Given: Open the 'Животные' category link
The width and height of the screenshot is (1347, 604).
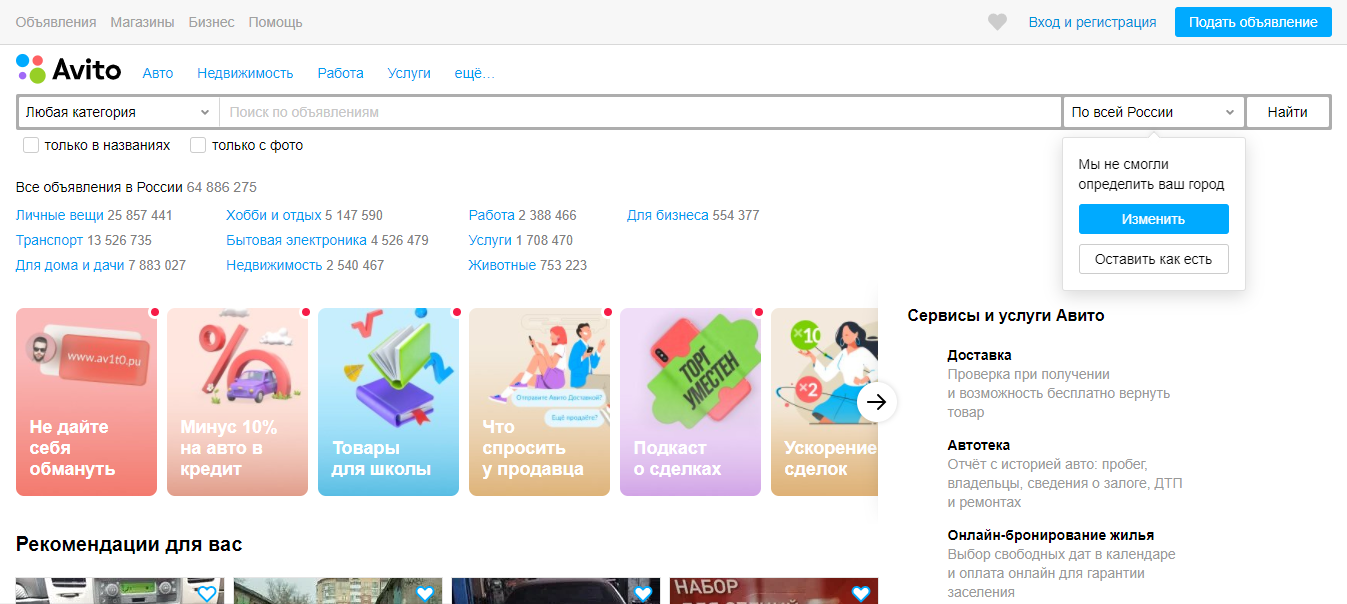Looking at the screenshot, I should (502, 265).
